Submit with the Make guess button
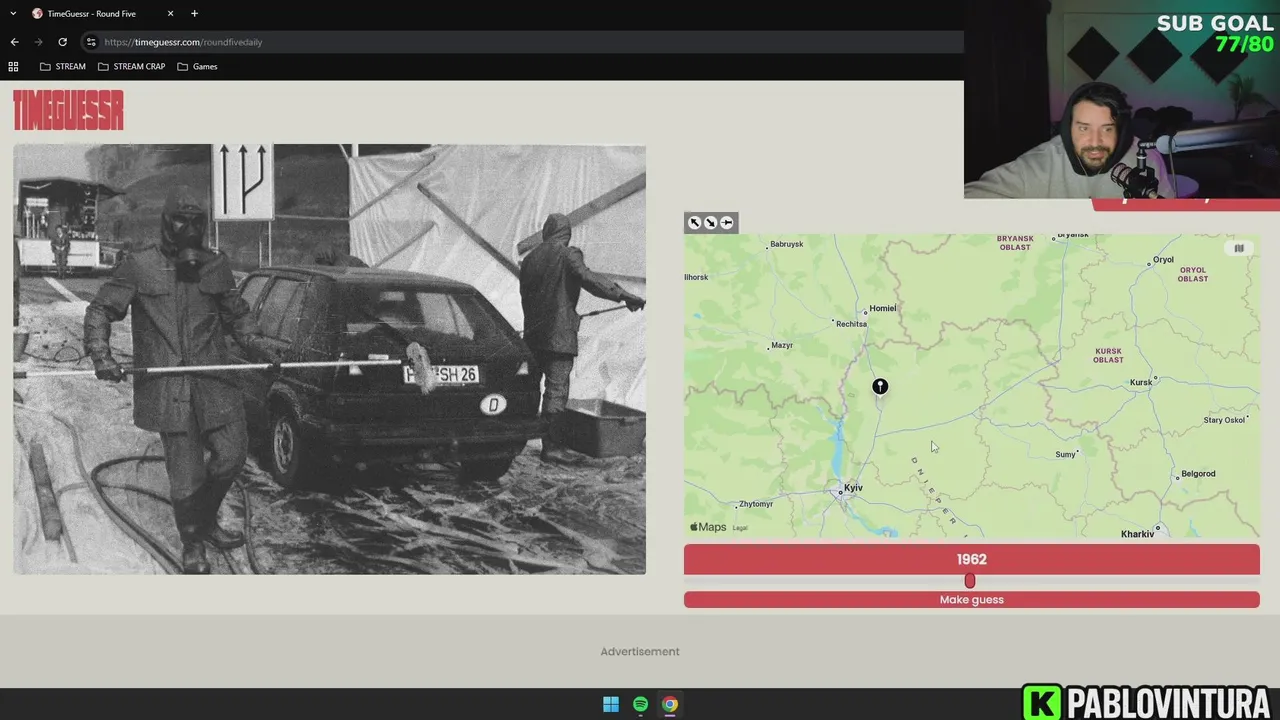 pyautogui.click(x=971, y=599)
